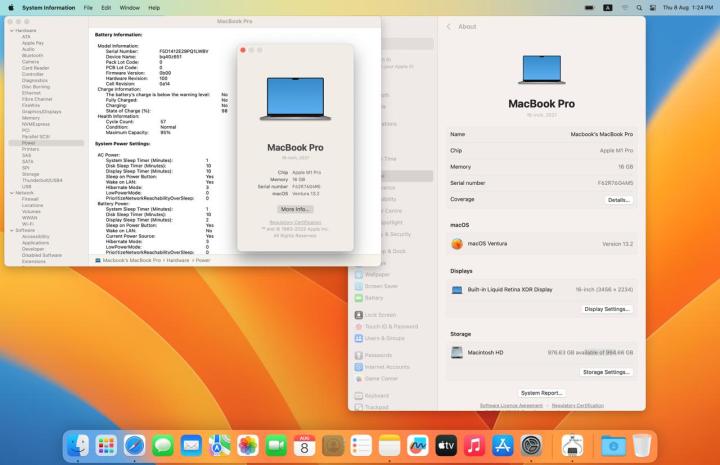
Task: Open Messages app in the Dock
Action: point(163,445)
